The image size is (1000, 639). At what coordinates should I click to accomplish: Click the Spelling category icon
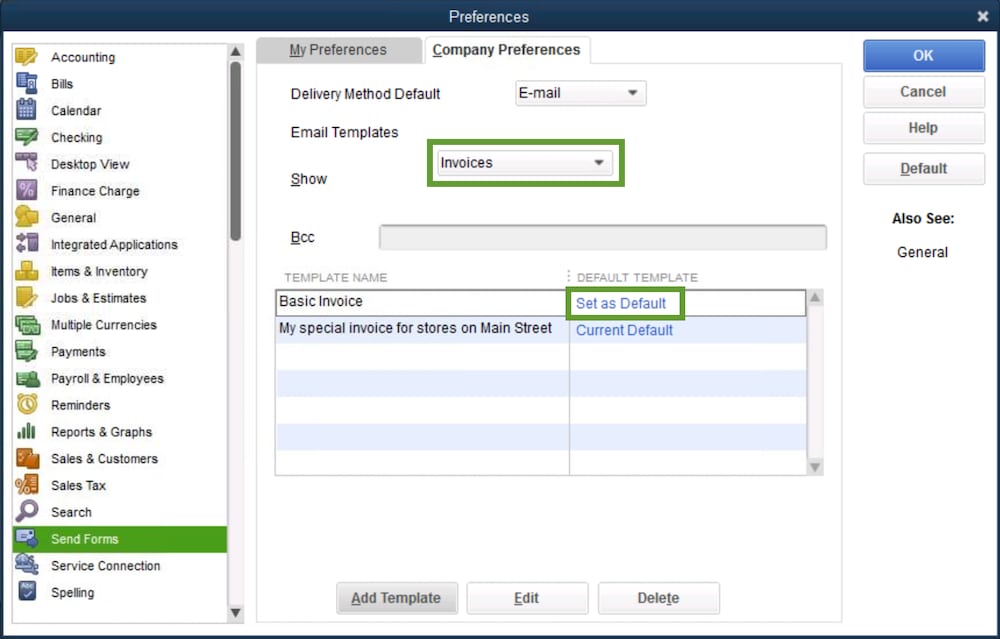[x=27, y=592]
